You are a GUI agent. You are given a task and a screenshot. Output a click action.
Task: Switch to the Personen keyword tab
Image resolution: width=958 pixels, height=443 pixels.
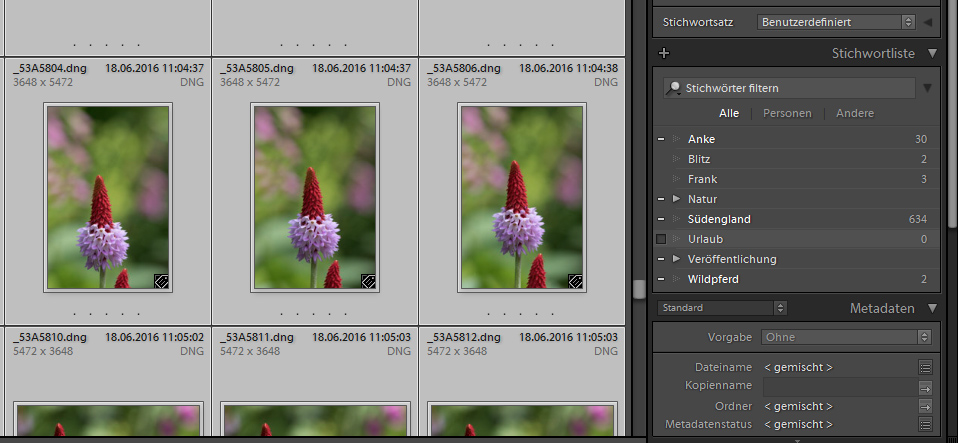tap(787, 113)
